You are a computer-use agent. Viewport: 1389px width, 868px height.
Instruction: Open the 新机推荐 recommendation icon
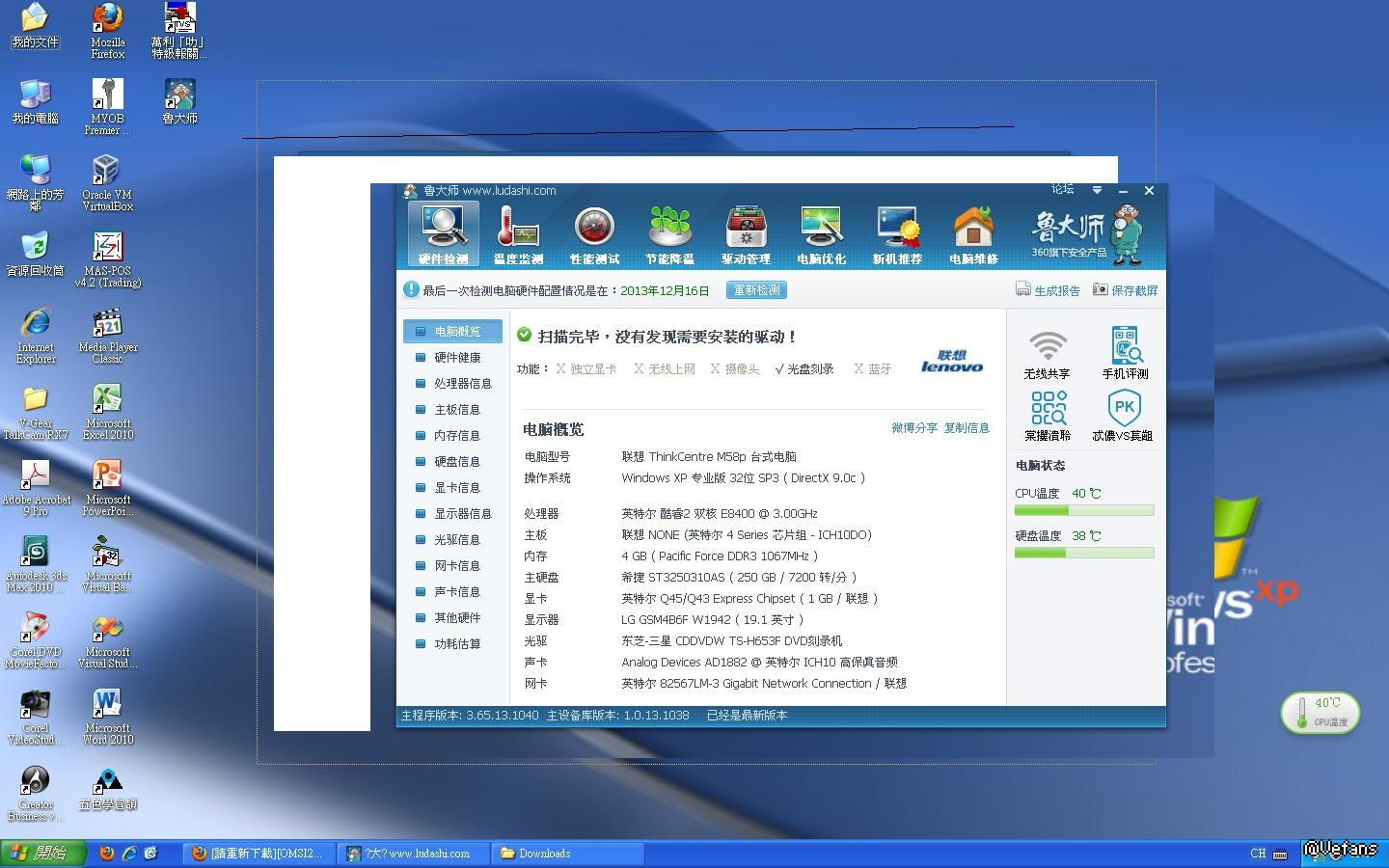pyautogui.click(x=897, y=234)
